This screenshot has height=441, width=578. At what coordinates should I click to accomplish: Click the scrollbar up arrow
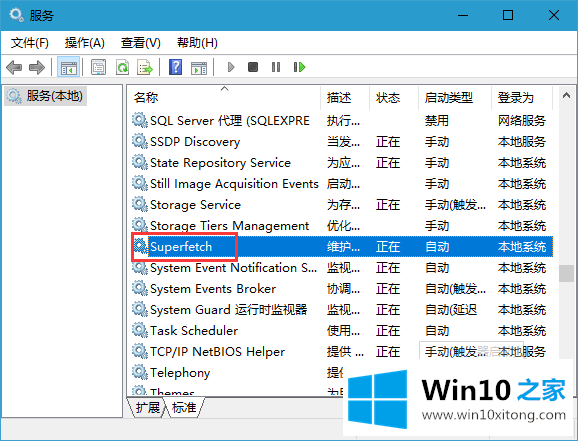(566, 96)
